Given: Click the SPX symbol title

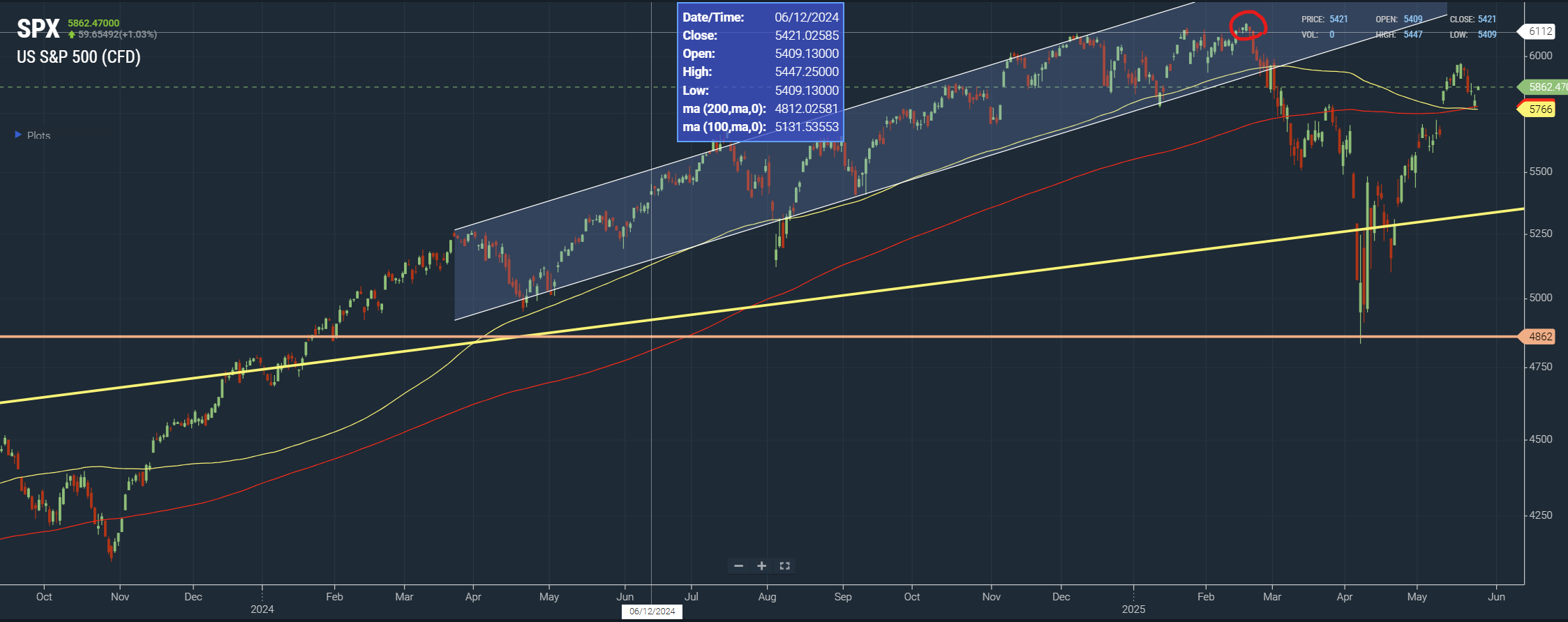Looking at the screenshot, I should (38, 29).
